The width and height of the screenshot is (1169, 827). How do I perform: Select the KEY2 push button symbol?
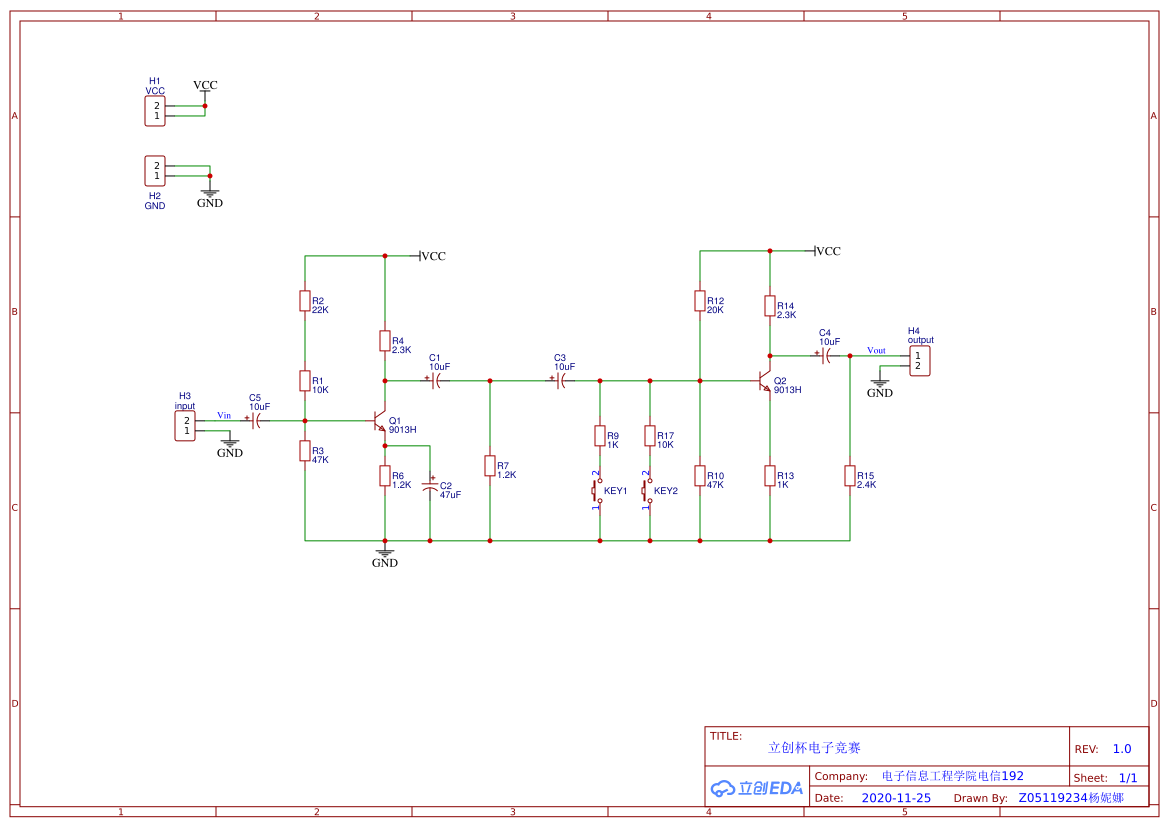(x=648, y=491)
